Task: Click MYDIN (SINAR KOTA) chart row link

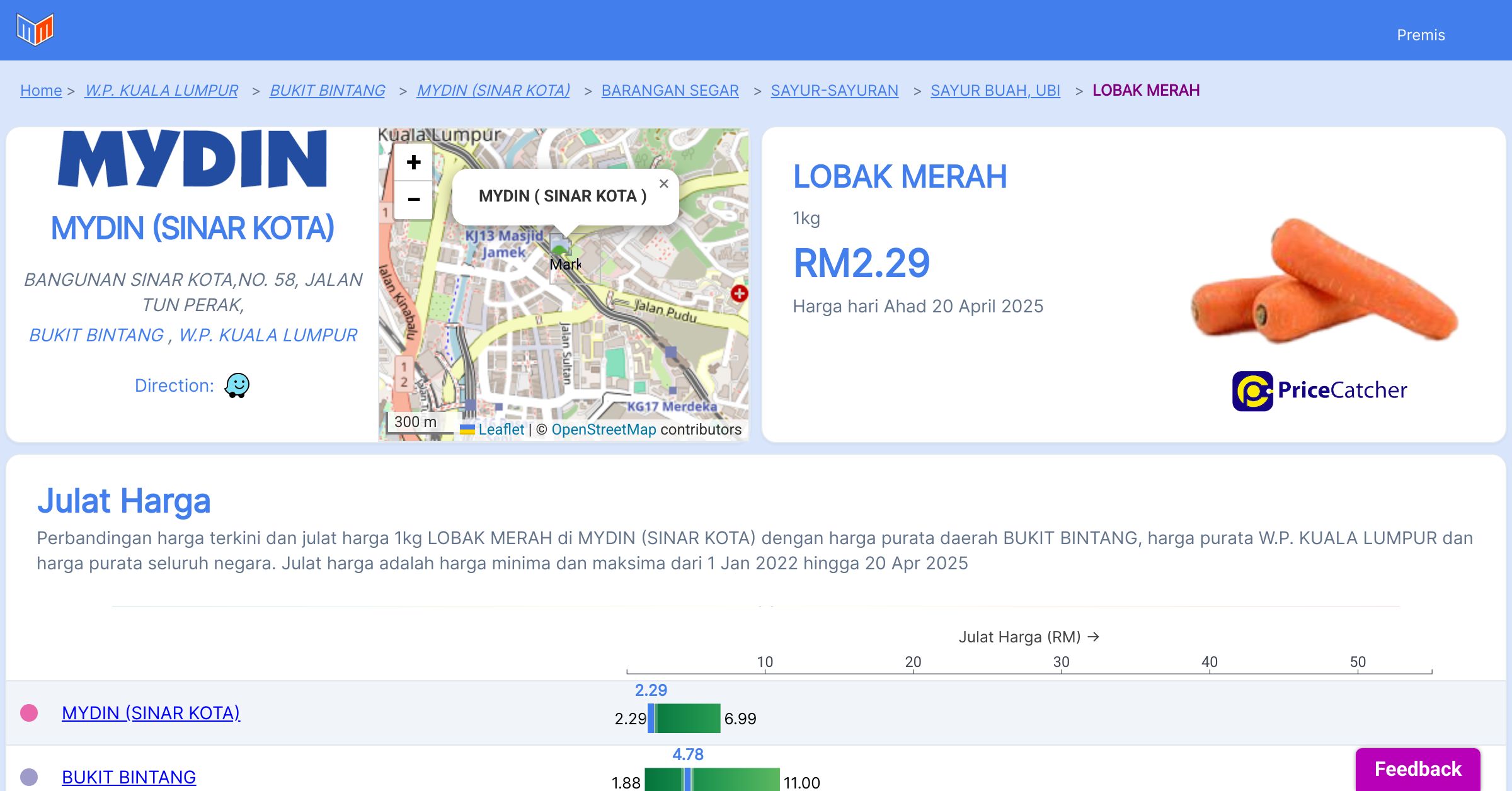Action: click(x=151, y=713)
